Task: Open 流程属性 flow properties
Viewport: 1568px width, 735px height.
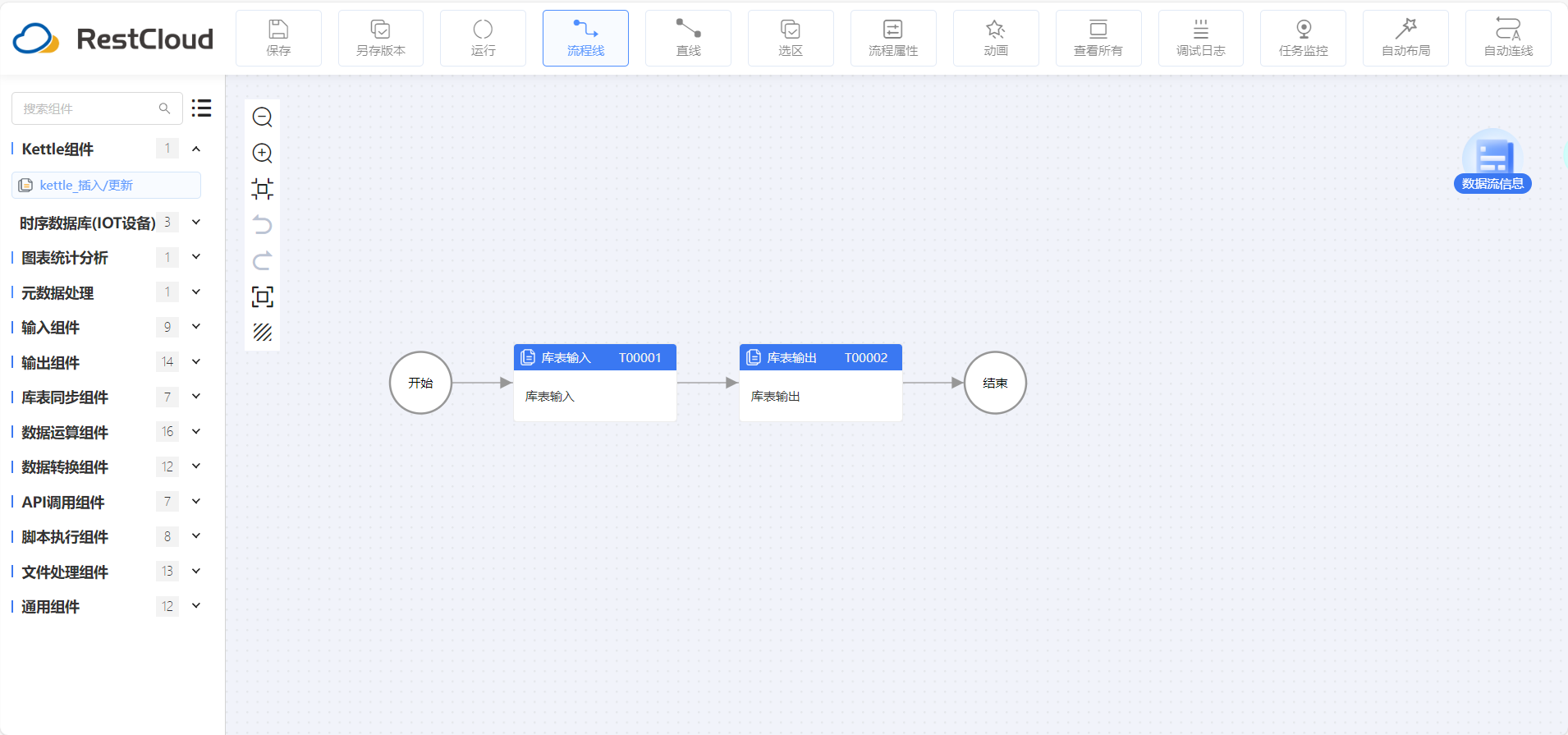Action: 893,38
